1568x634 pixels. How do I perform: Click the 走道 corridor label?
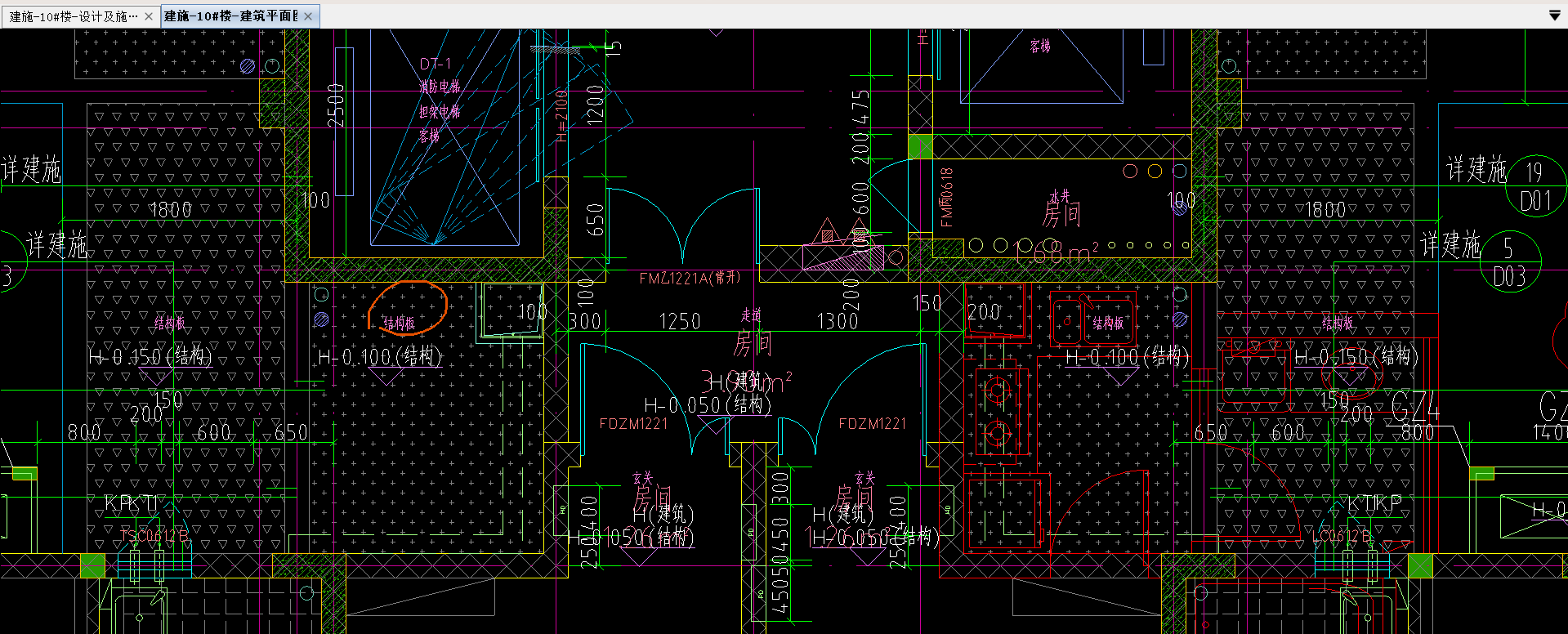click(751, 315)
